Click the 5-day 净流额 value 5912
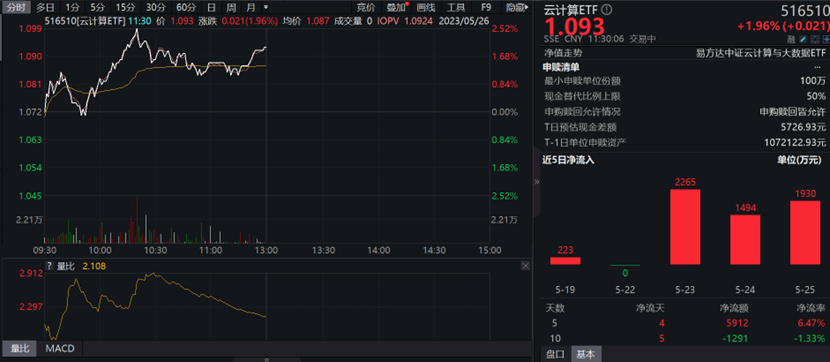 [738, 323]
